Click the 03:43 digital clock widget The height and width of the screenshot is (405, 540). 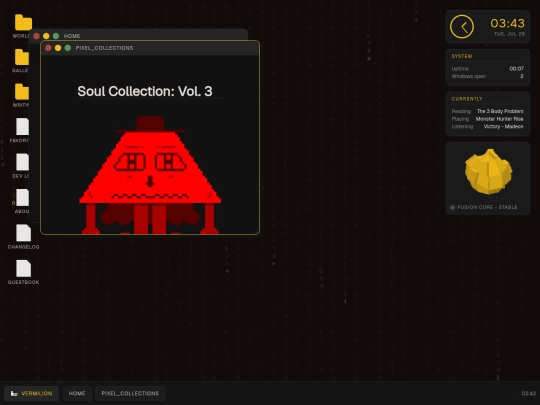(507, 23)
